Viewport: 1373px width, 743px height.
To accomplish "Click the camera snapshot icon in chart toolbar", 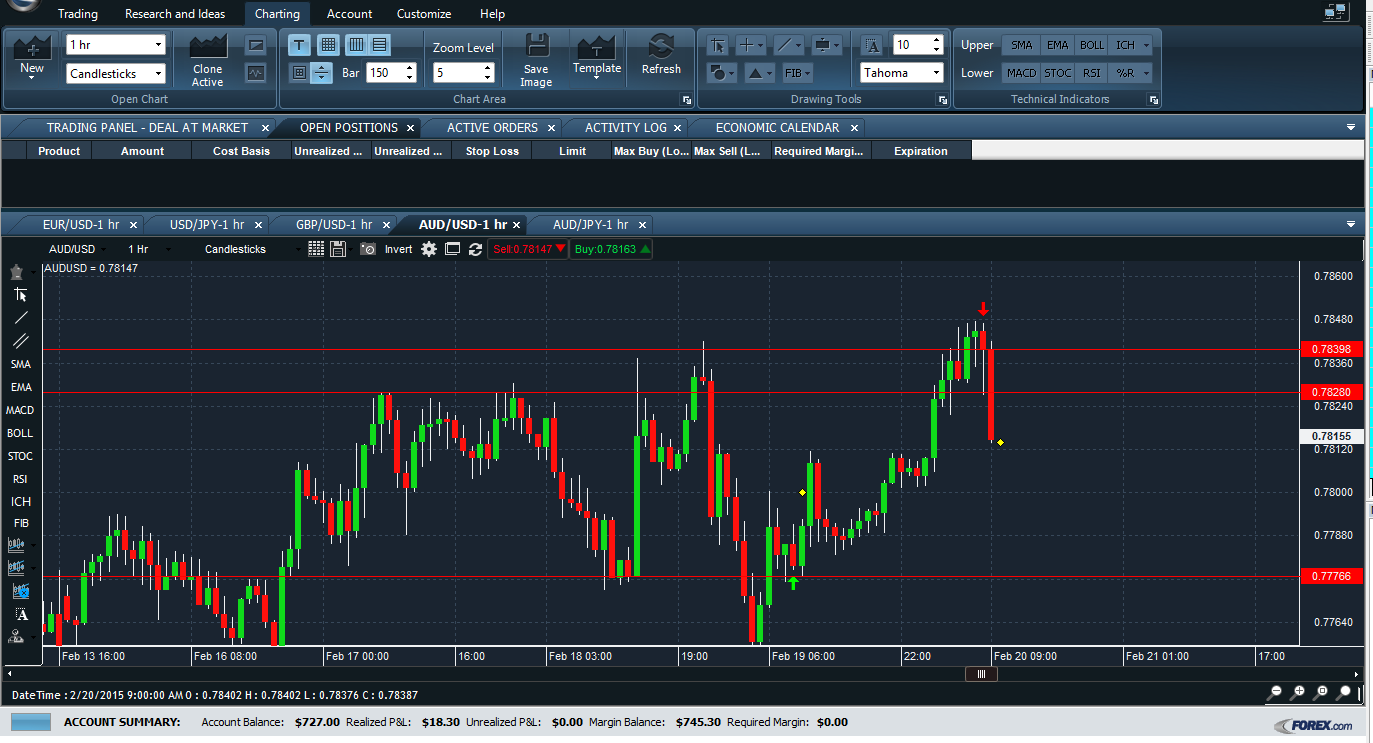I will (367, 249).
